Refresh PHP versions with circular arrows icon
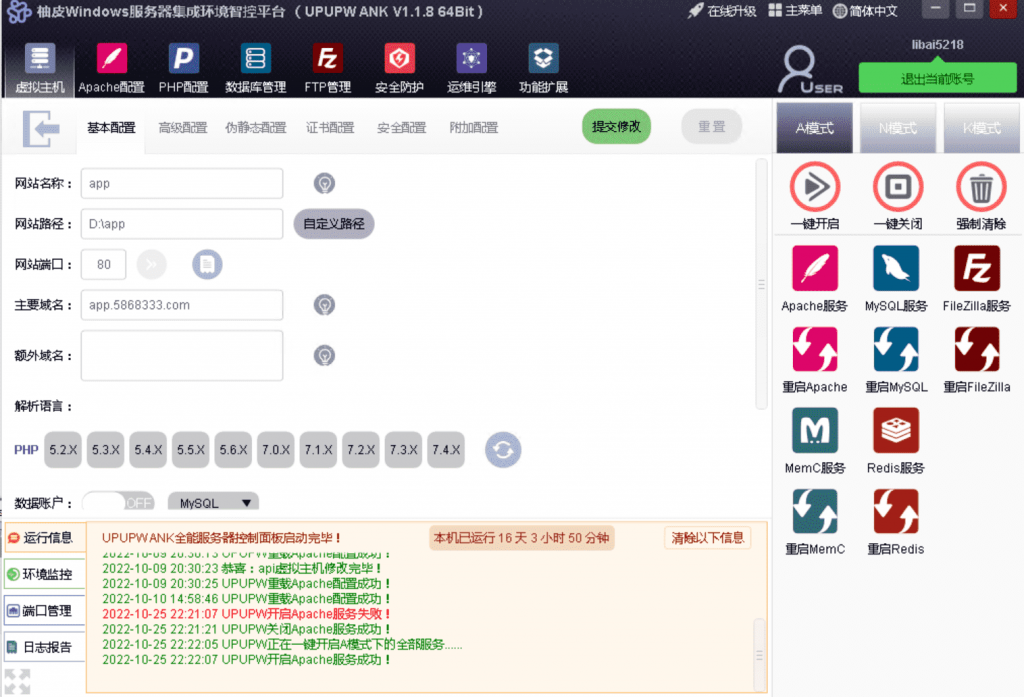Image resolution: width=1024 pixels, height=697 pixels. point(503,450)
